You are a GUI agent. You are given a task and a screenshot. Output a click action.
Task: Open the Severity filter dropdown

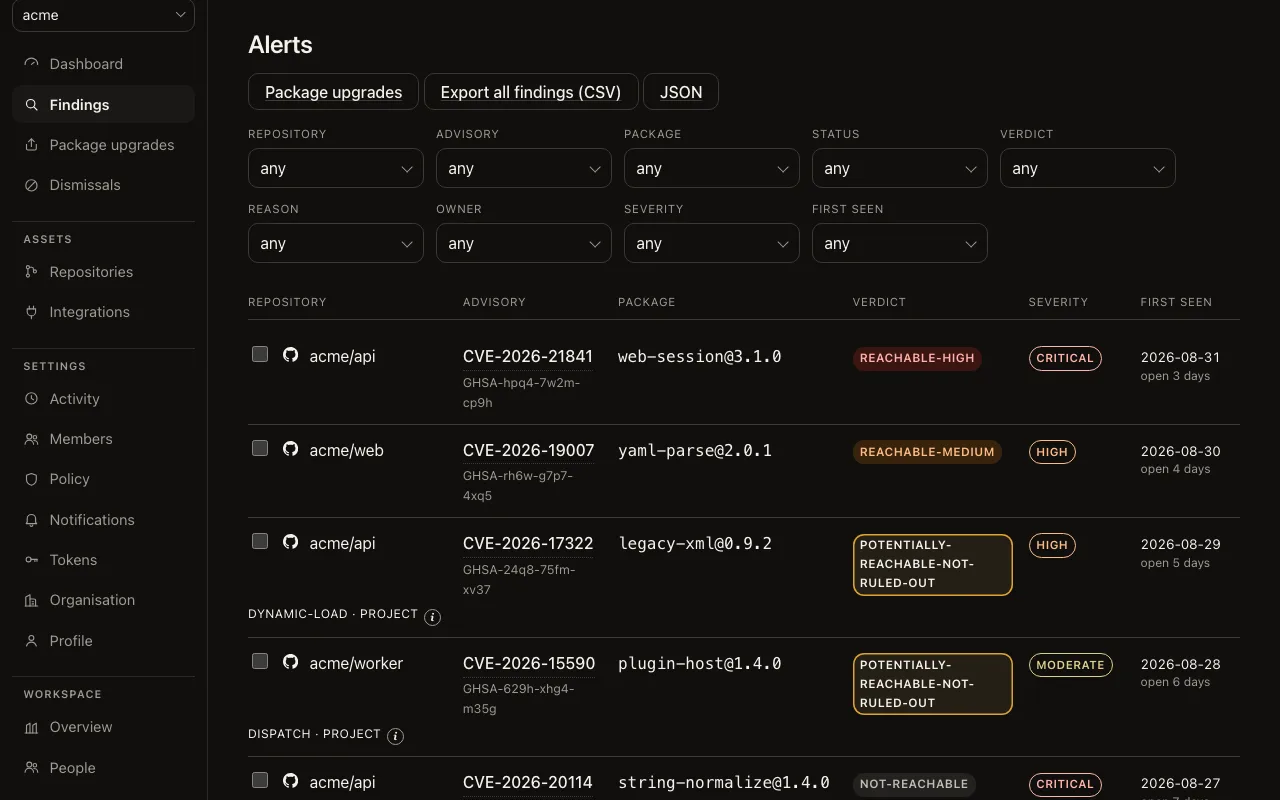712,244
